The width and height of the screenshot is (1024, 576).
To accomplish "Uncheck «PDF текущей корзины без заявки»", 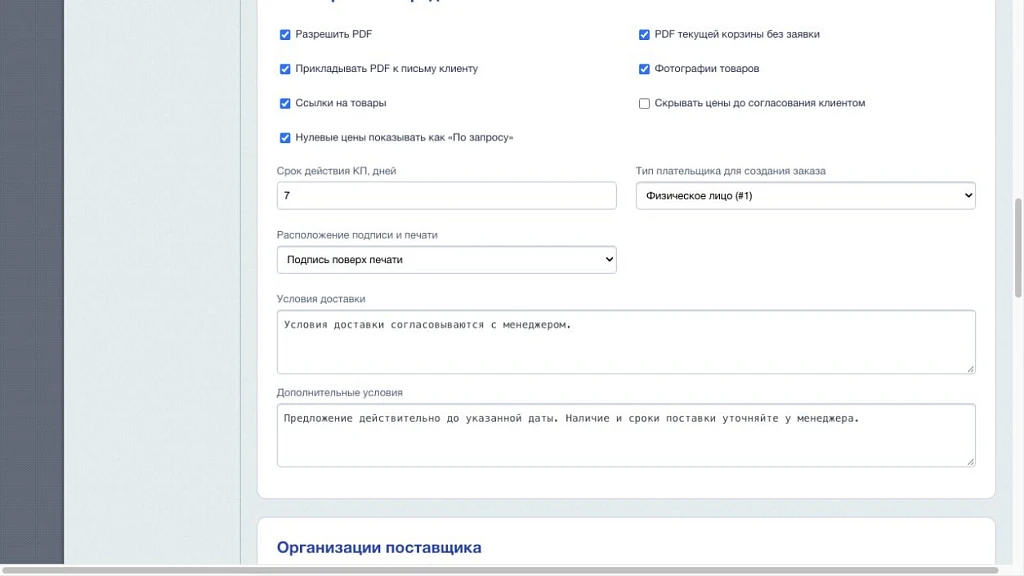I will pyautogui.click(x=644, y=35).
